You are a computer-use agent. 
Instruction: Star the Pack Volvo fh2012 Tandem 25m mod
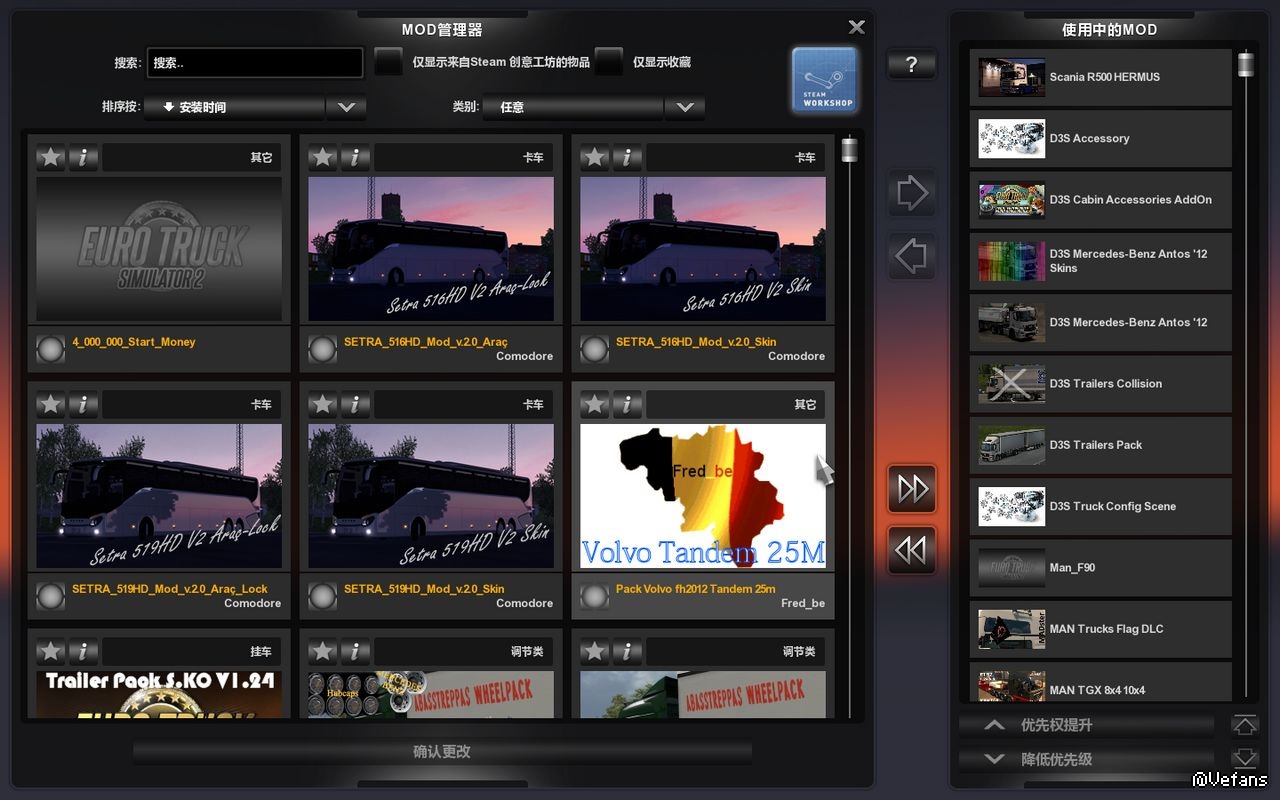(595, 404)
